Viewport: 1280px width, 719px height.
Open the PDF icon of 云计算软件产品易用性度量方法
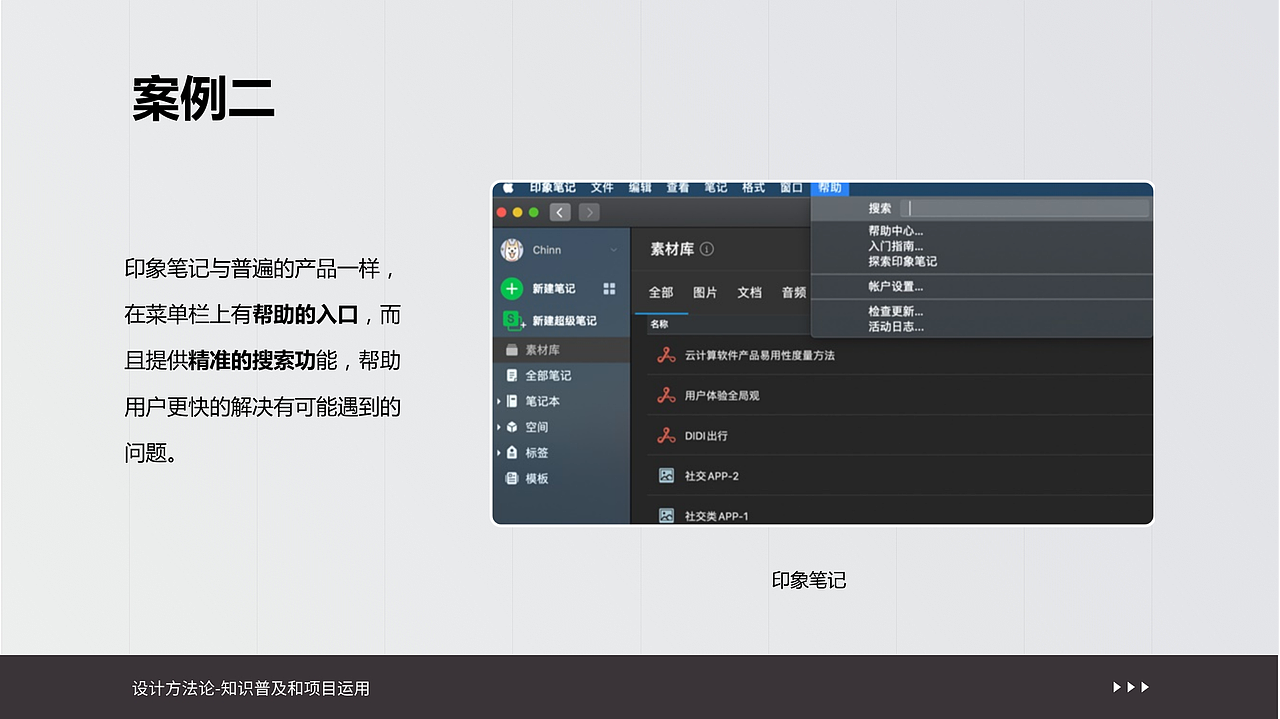(x=666, y=356)
